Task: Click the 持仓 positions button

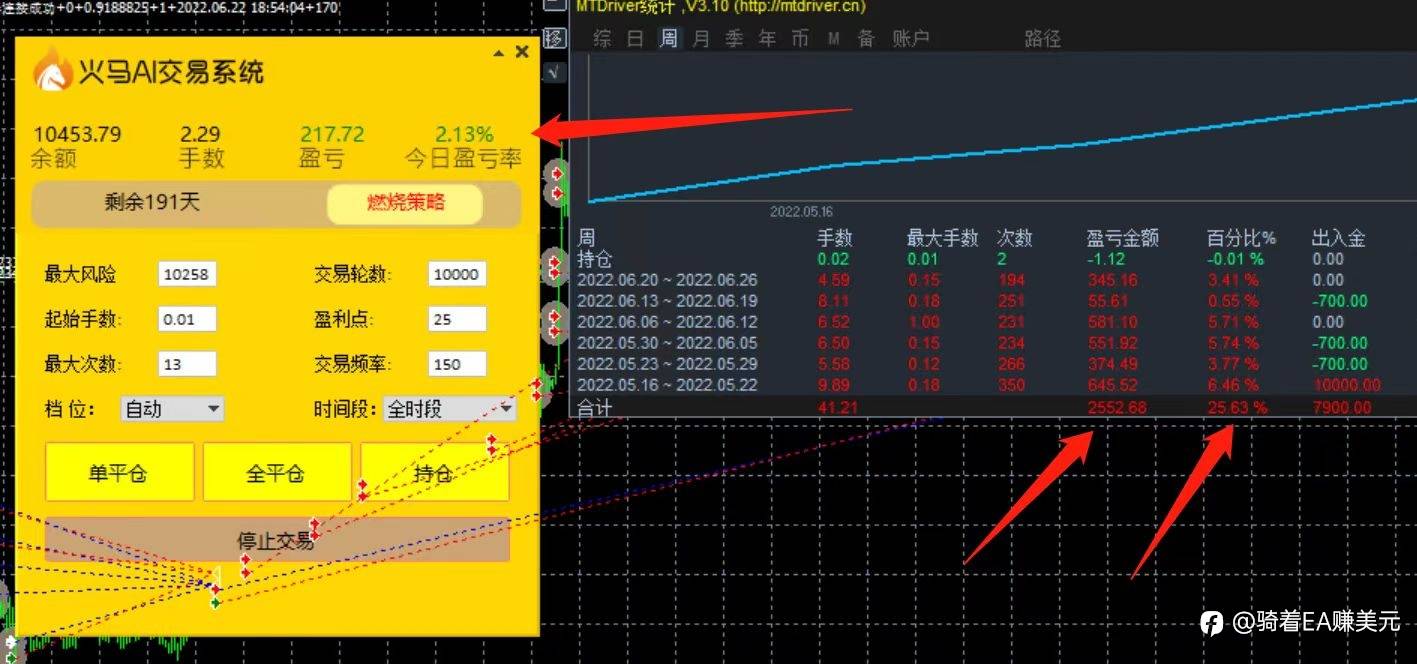Action: (x=434, y=472)
